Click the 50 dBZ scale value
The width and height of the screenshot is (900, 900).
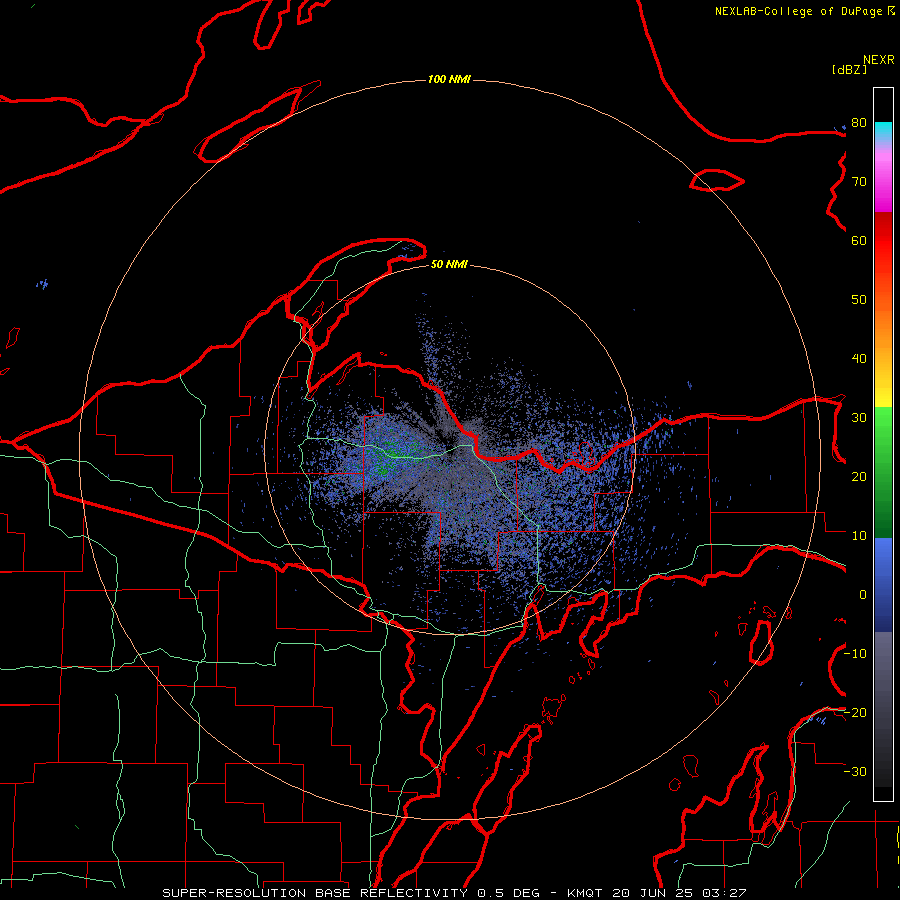859,300
